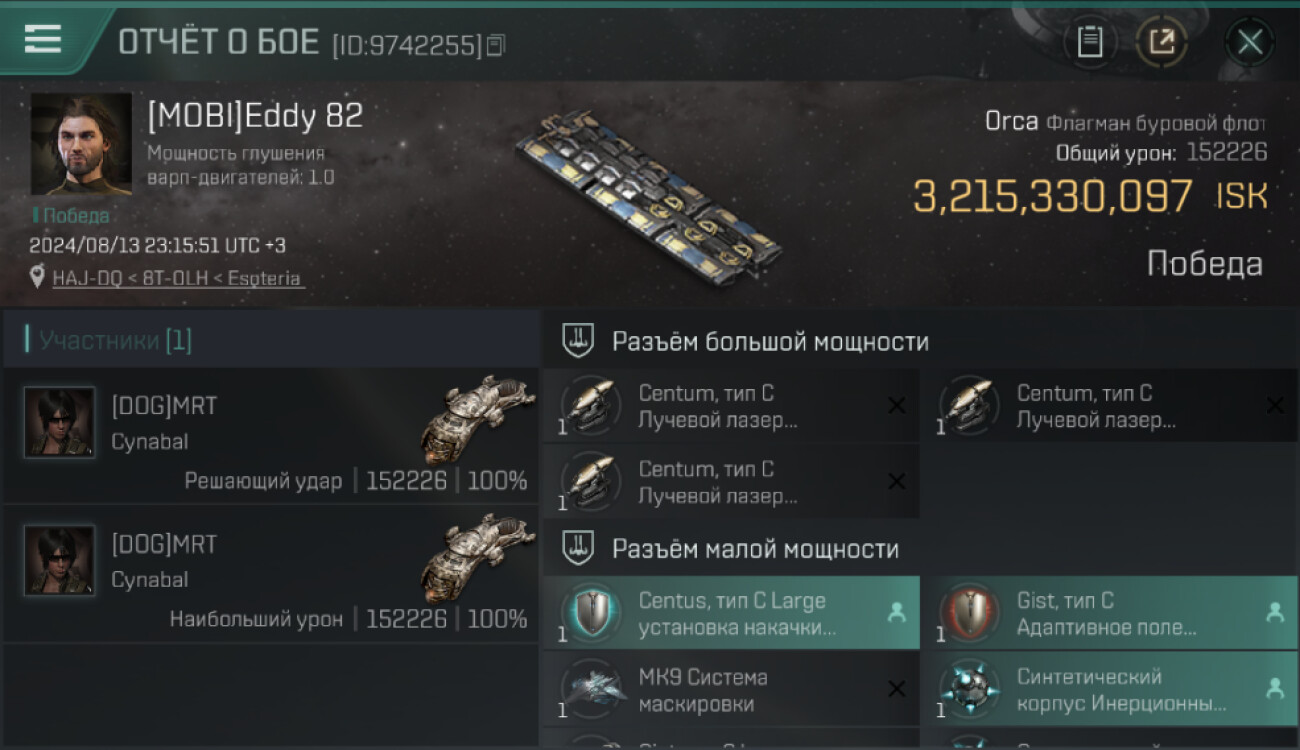Select first Centum тип C laser module

tap(731, 406)
